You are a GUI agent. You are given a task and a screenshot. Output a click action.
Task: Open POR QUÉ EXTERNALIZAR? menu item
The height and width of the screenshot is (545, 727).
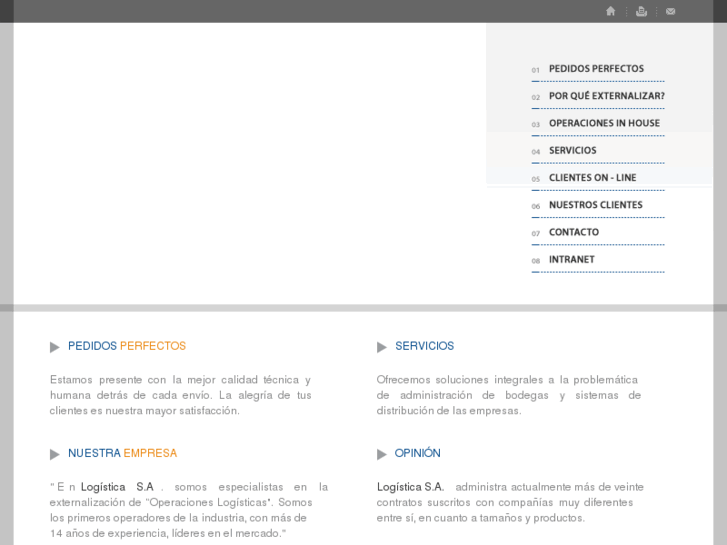pos(606,96)
